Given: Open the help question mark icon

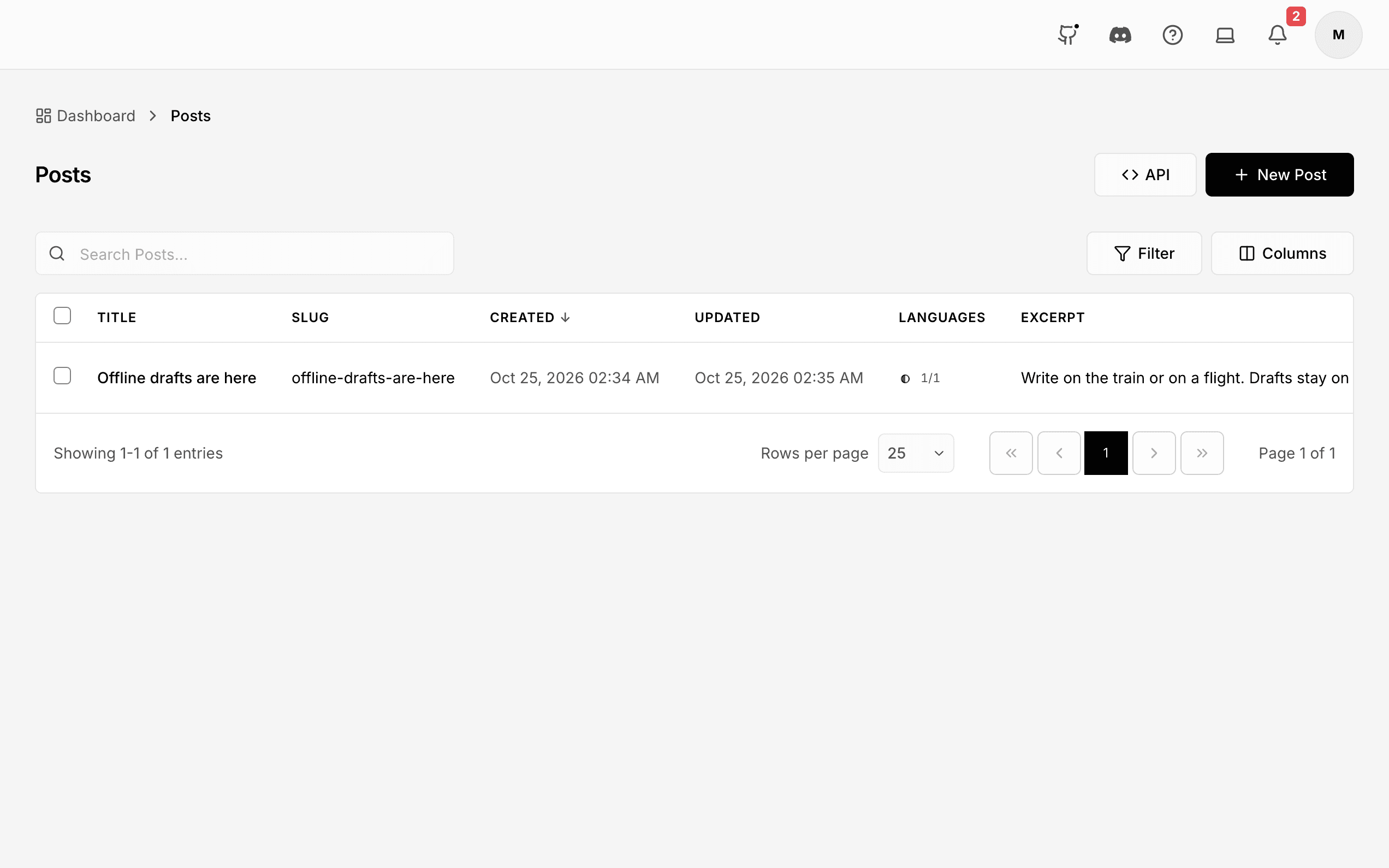Looking at the screenshot, I should 1173,35.
